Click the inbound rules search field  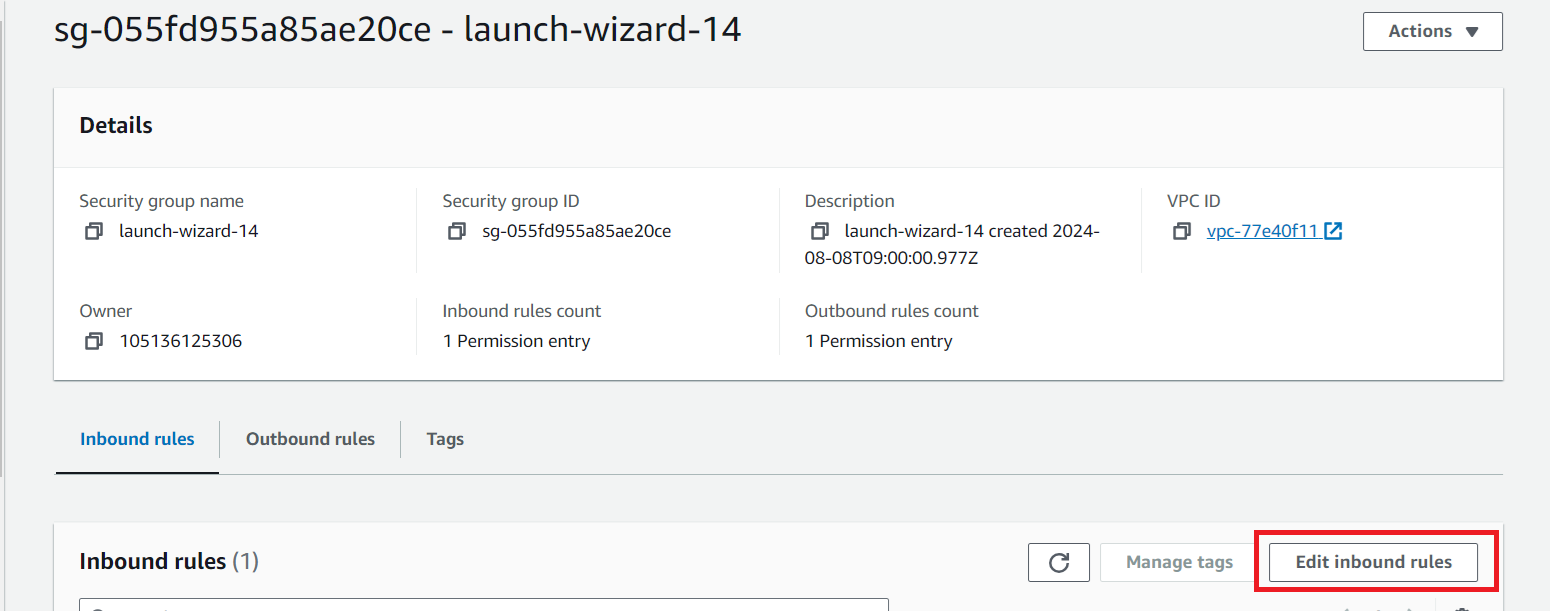coord(484,606)
